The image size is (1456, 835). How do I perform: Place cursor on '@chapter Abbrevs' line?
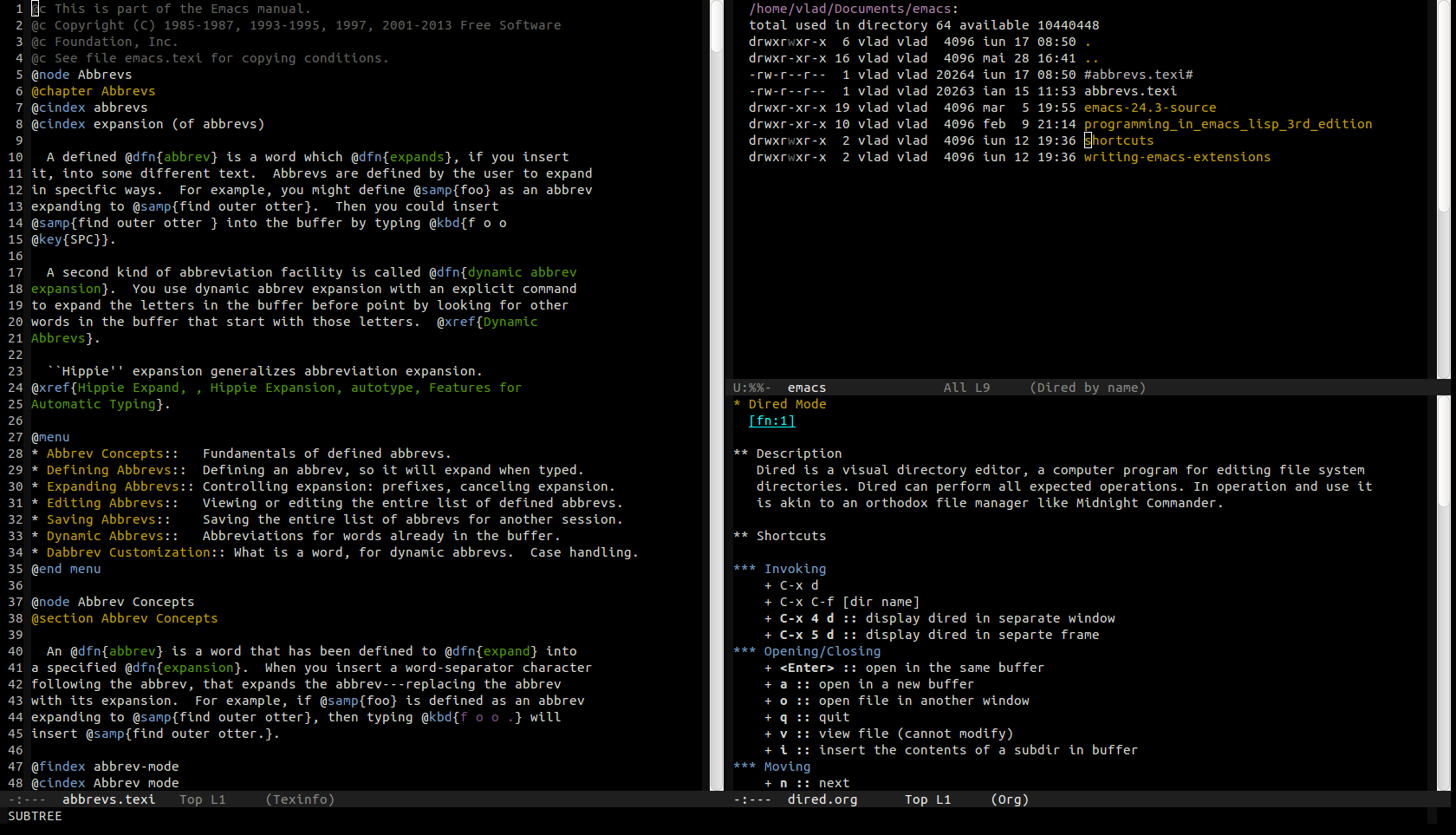click(94, 91)
